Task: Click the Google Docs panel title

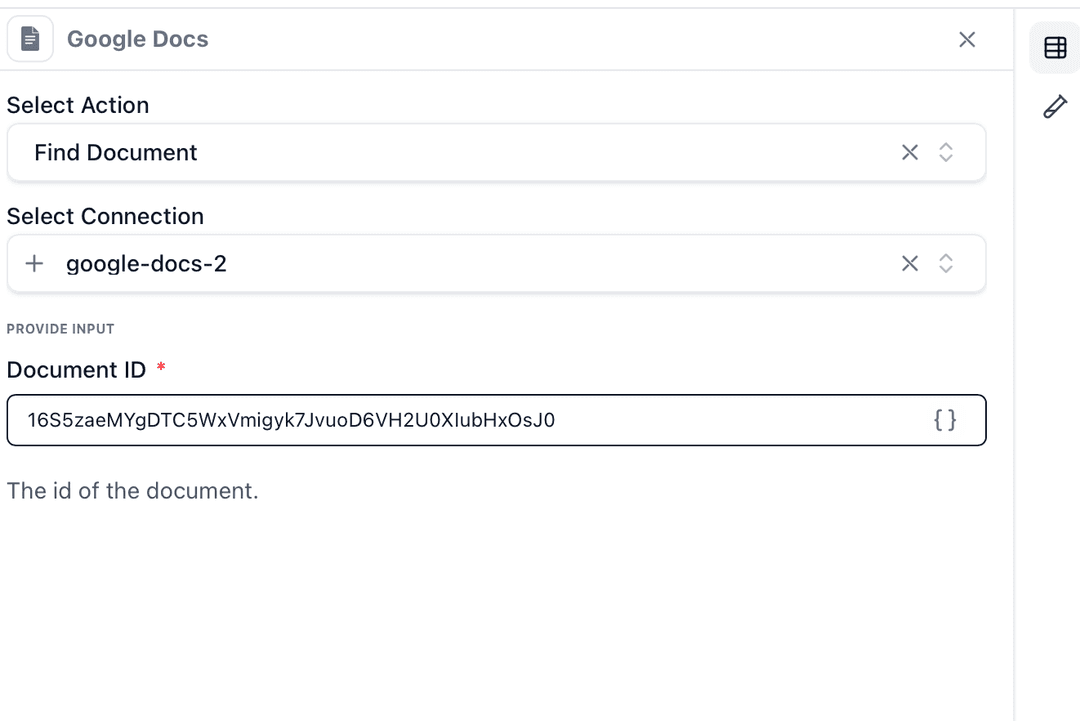Action: click(x=137, y=38)
